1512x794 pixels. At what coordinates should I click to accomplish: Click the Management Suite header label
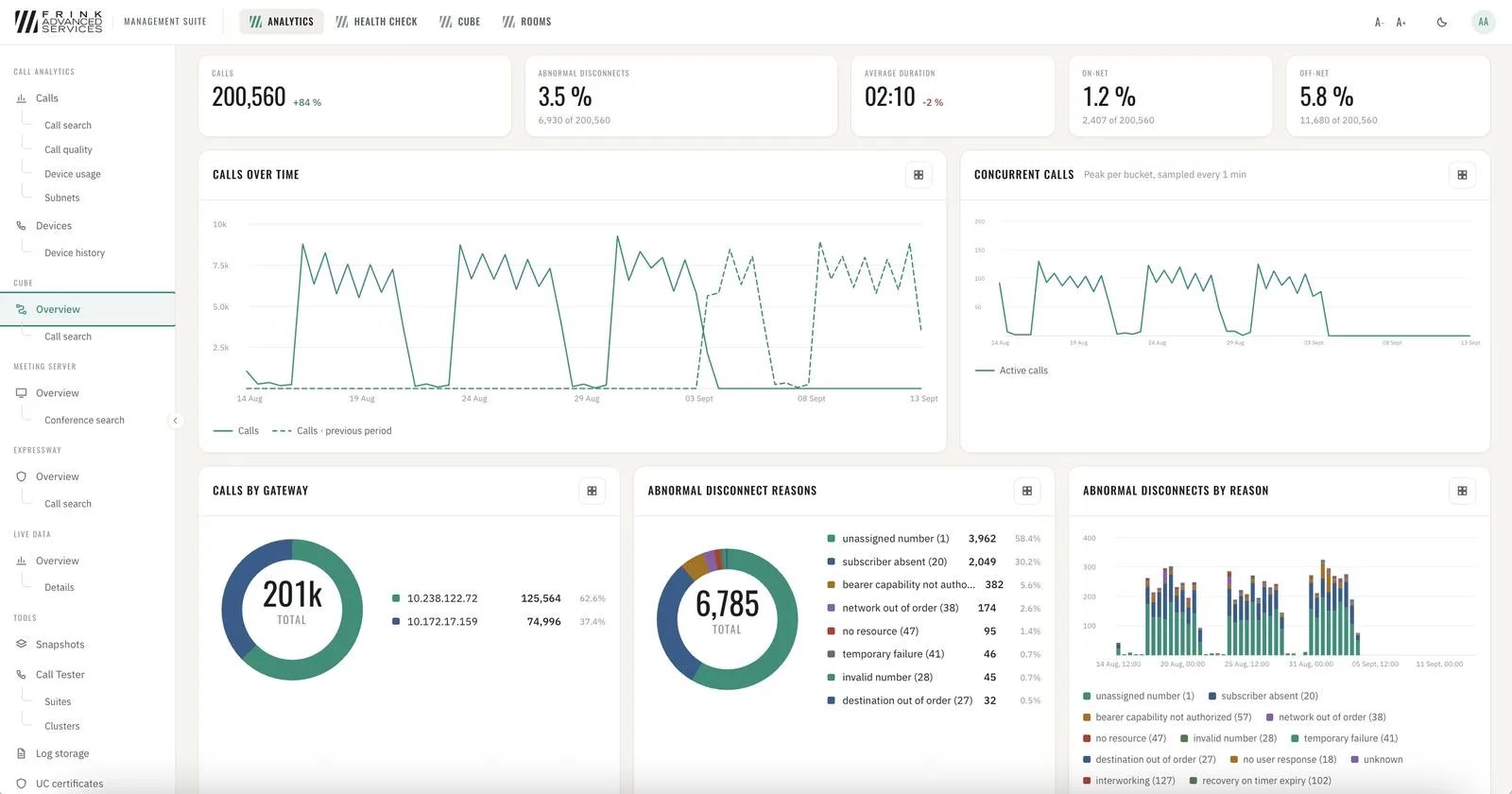[165, 22]
